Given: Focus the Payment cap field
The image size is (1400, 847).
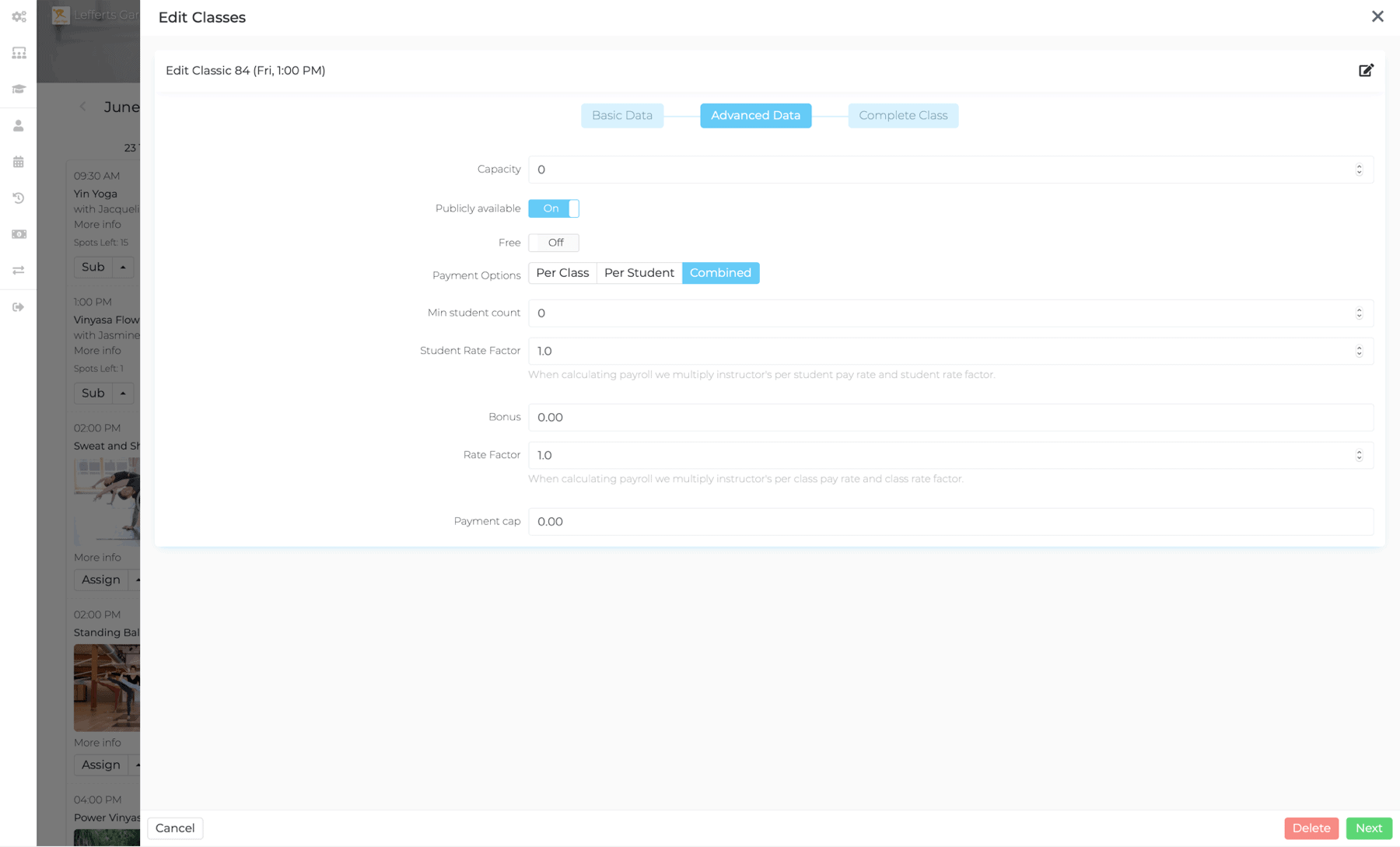Looking at the screenshot, I should [x=950, y=522].
